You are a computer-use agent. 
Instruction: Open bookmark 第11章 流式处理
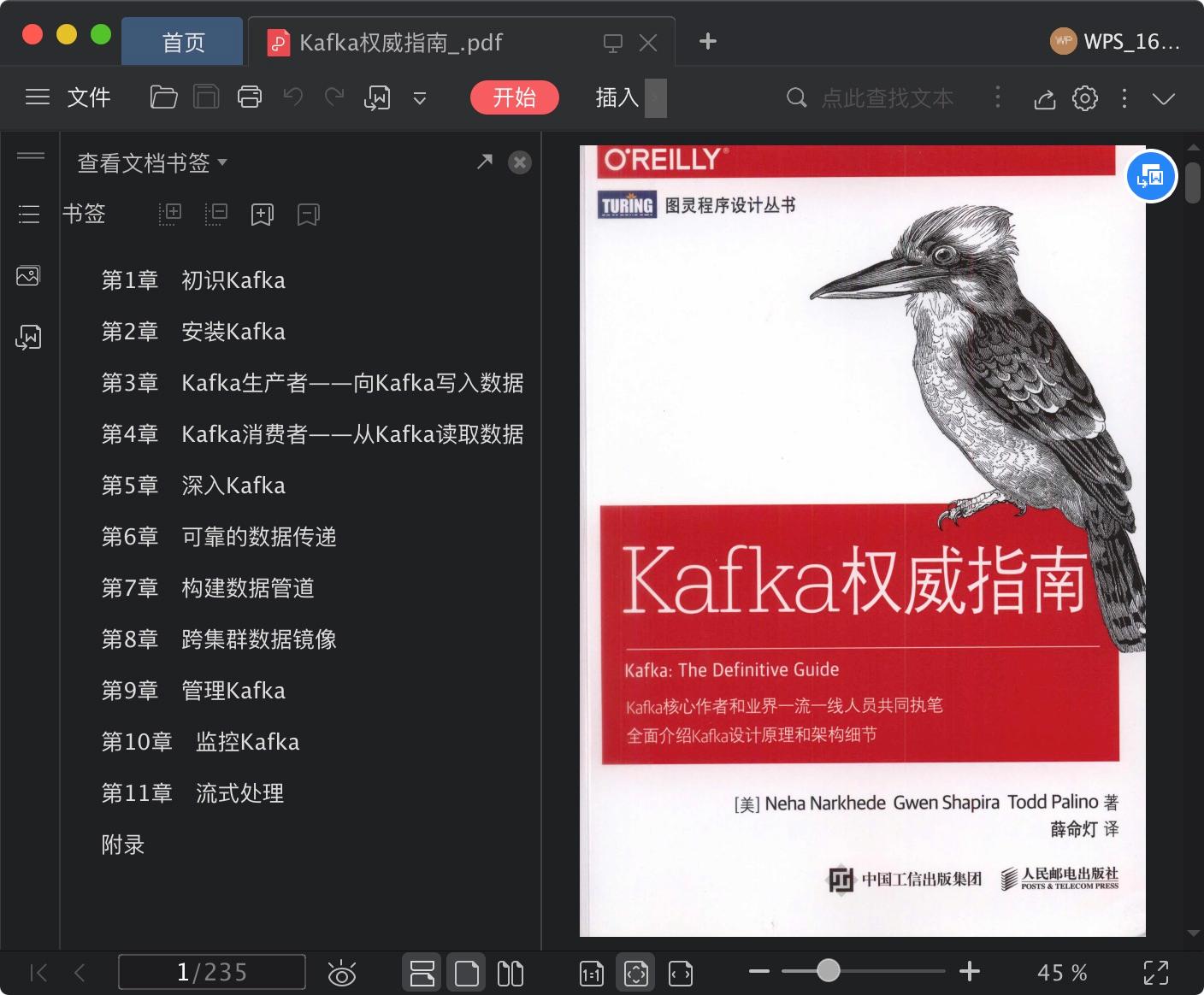pyautogui.click(x=192, y=793)
